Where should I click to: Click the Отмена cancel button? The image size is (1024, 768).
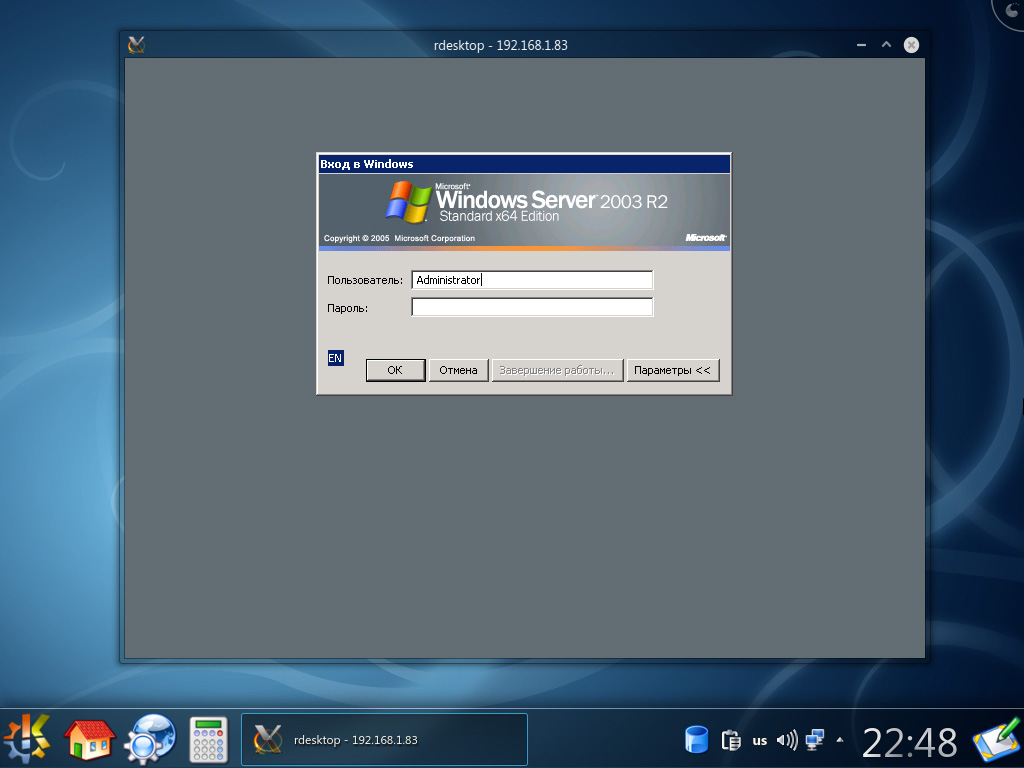point(458,370)
